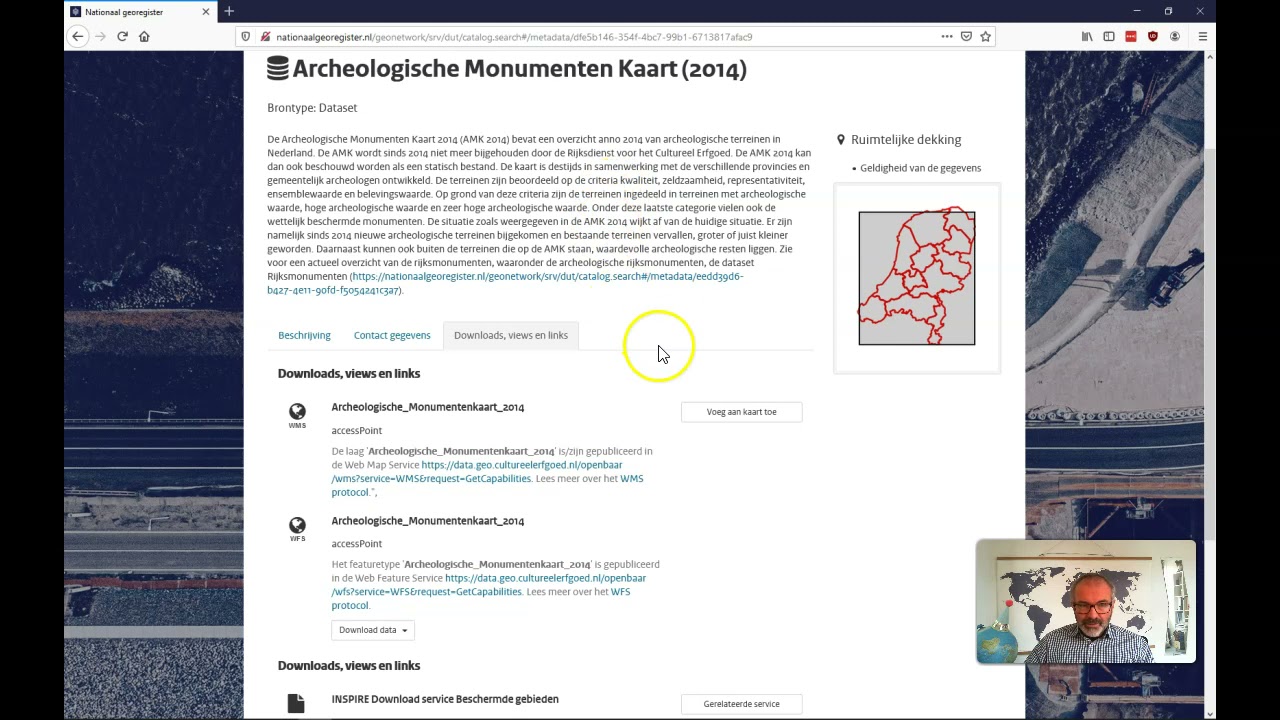Click the 'Brontype: Dataset' text
Viewport: 1280px width, 720px height.
point(312,108)
